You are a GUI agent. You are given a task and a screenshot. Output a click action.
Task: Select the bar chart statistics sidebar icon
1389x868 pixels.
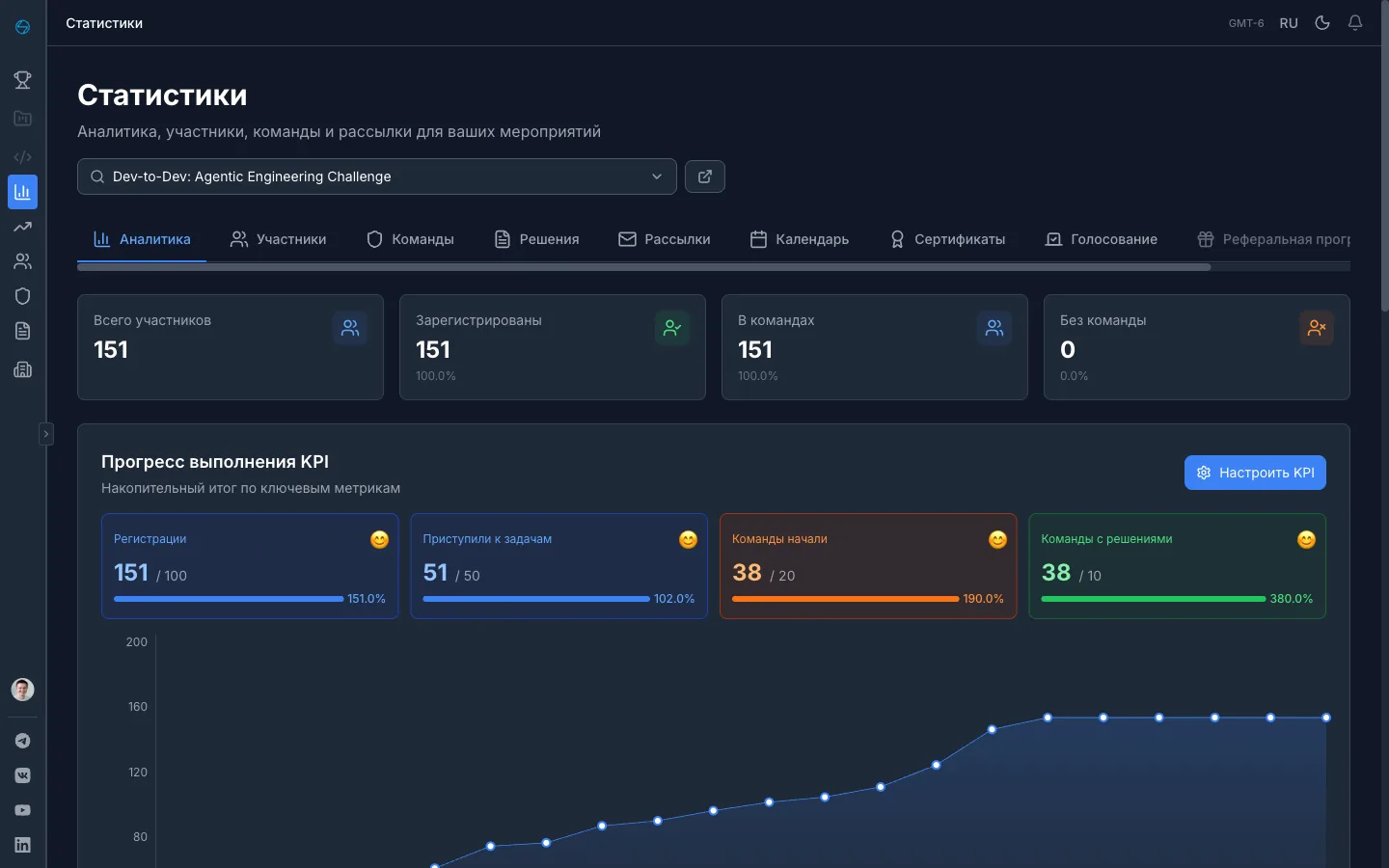tap(22, 192)
